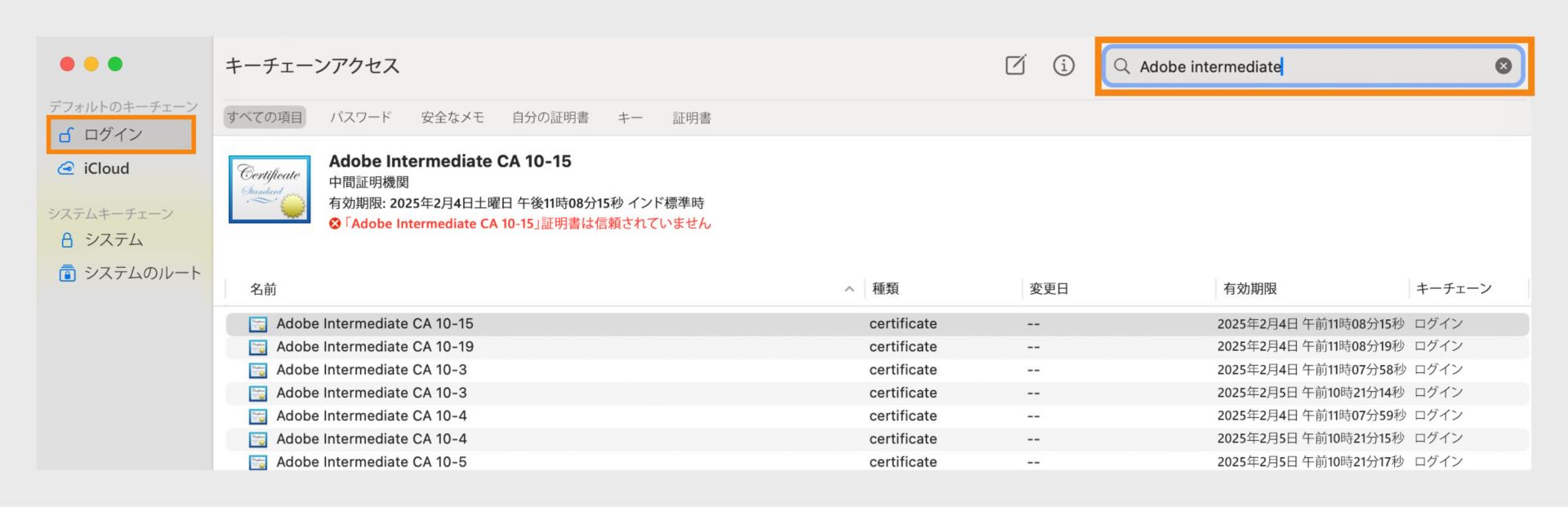The height and width of the screenshot is (507, 1568).
Task: Click the certificate type cell of the CA 10-19 row
Action: (x=902, y=347)
